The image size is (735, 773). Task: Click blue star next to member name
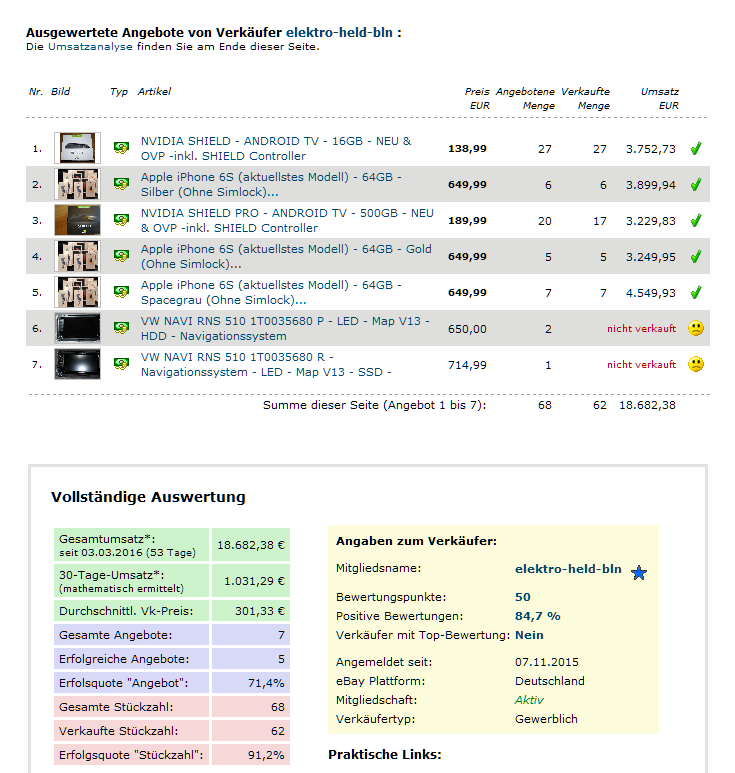coord(639,573)
